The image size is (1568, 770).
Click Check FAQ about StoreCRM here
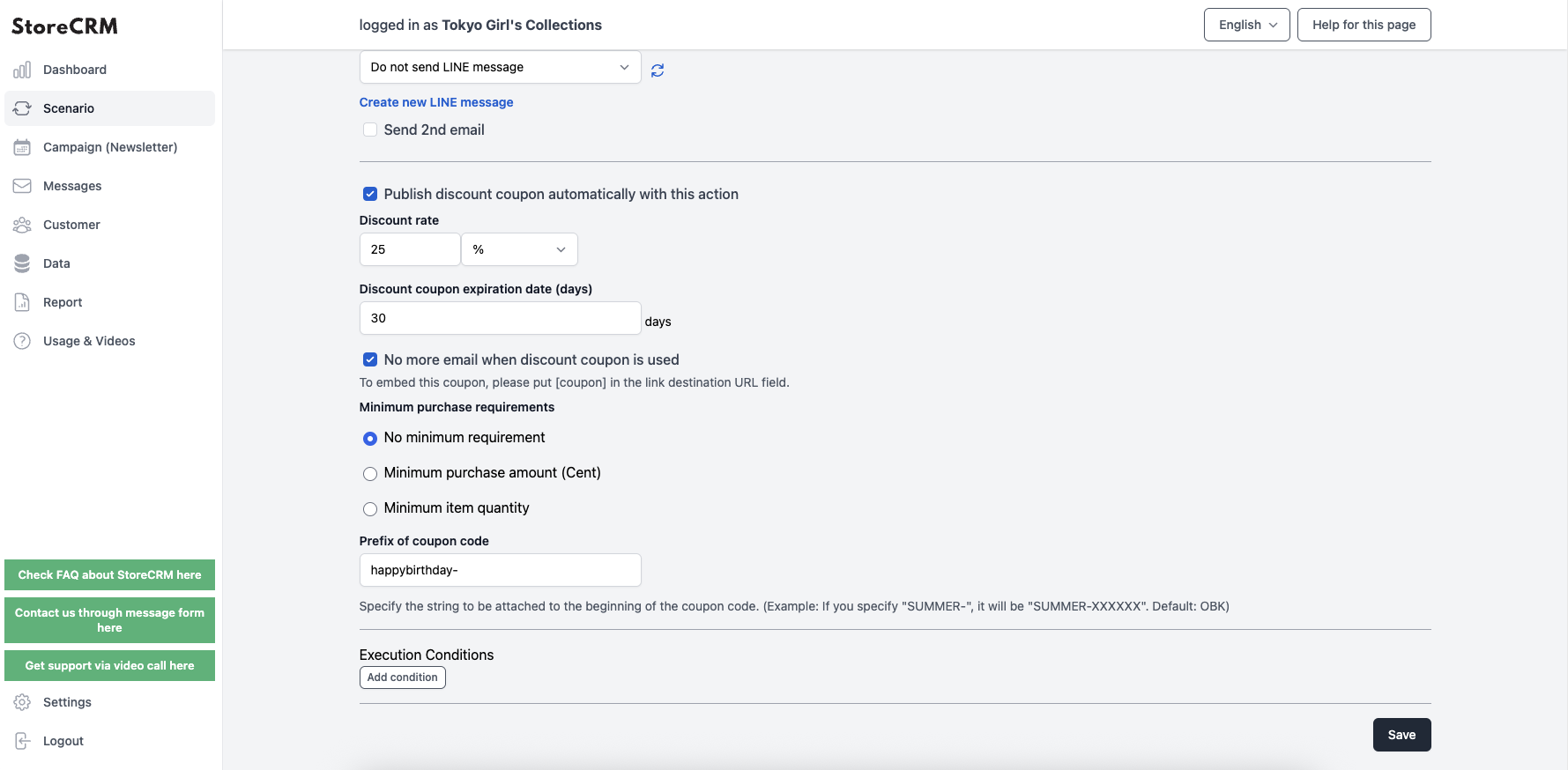(109, 574)
